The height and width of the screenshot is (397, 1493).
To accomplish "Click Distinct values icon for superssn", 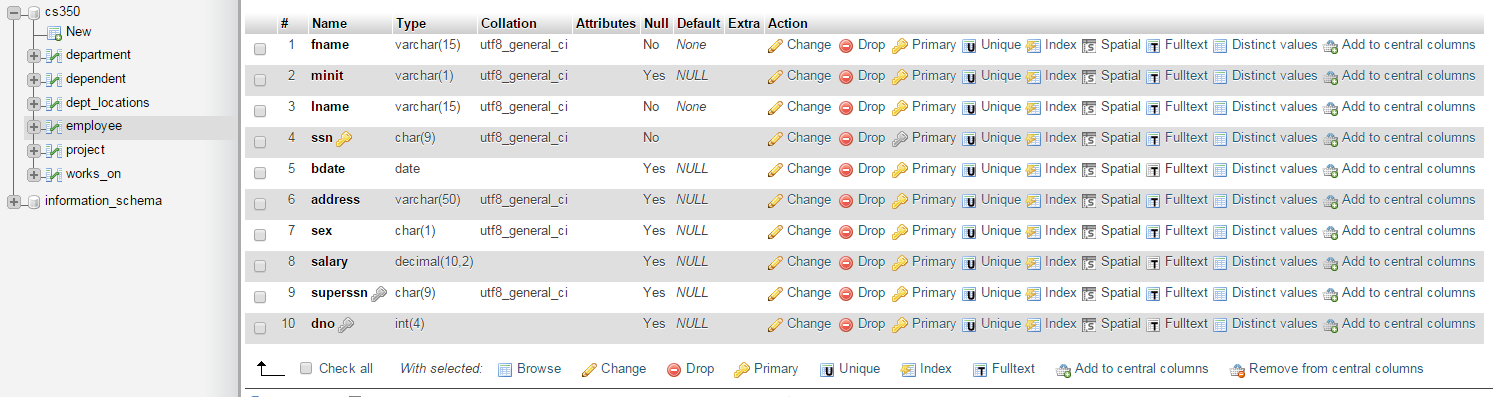I will (1220, 294).
